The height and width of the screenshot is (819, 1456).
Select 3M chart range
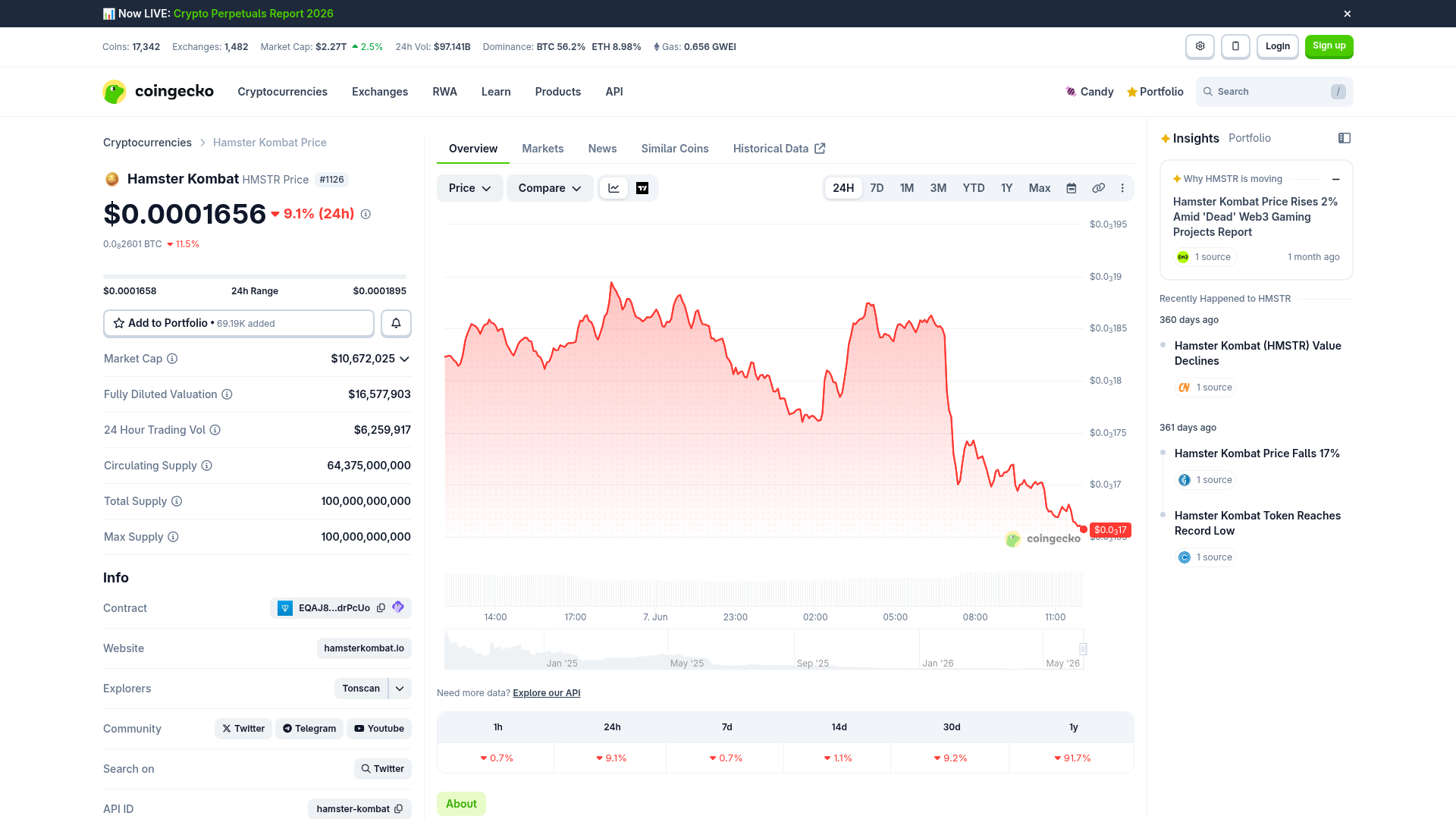tap(938, 188)
